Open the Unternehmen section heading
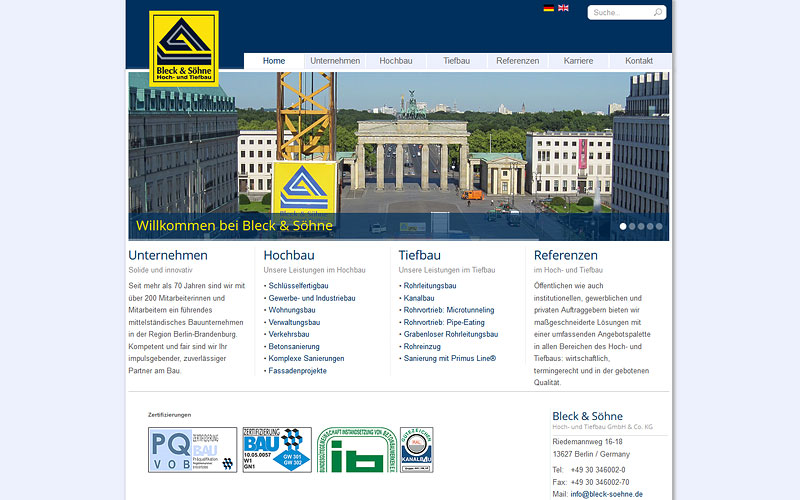The width and height of the screenshot is (800, 500). (x=168, y=255)
